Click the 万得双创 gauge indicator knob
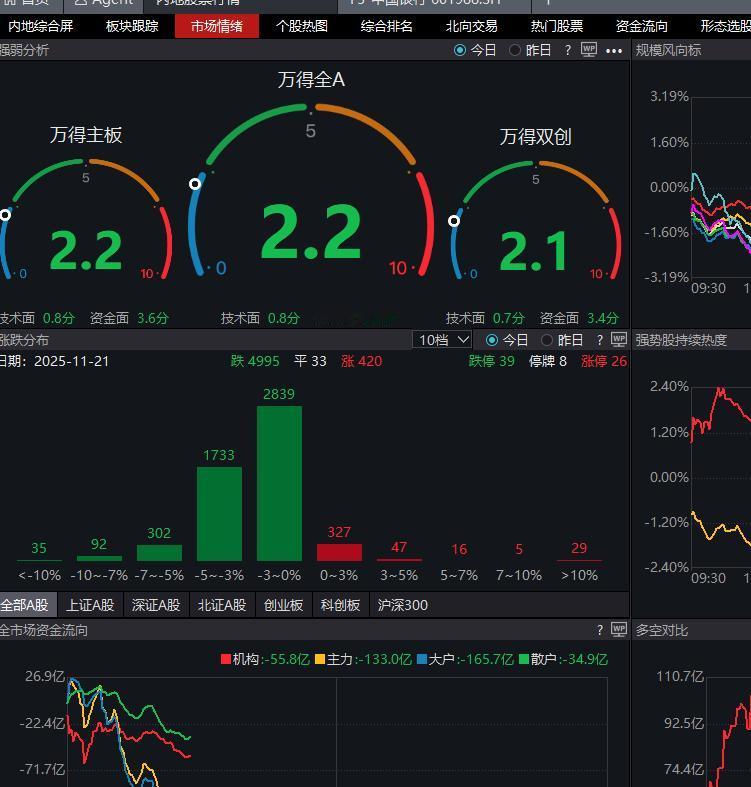The height and width of the screenshot is (787, 751). point(454,221)
